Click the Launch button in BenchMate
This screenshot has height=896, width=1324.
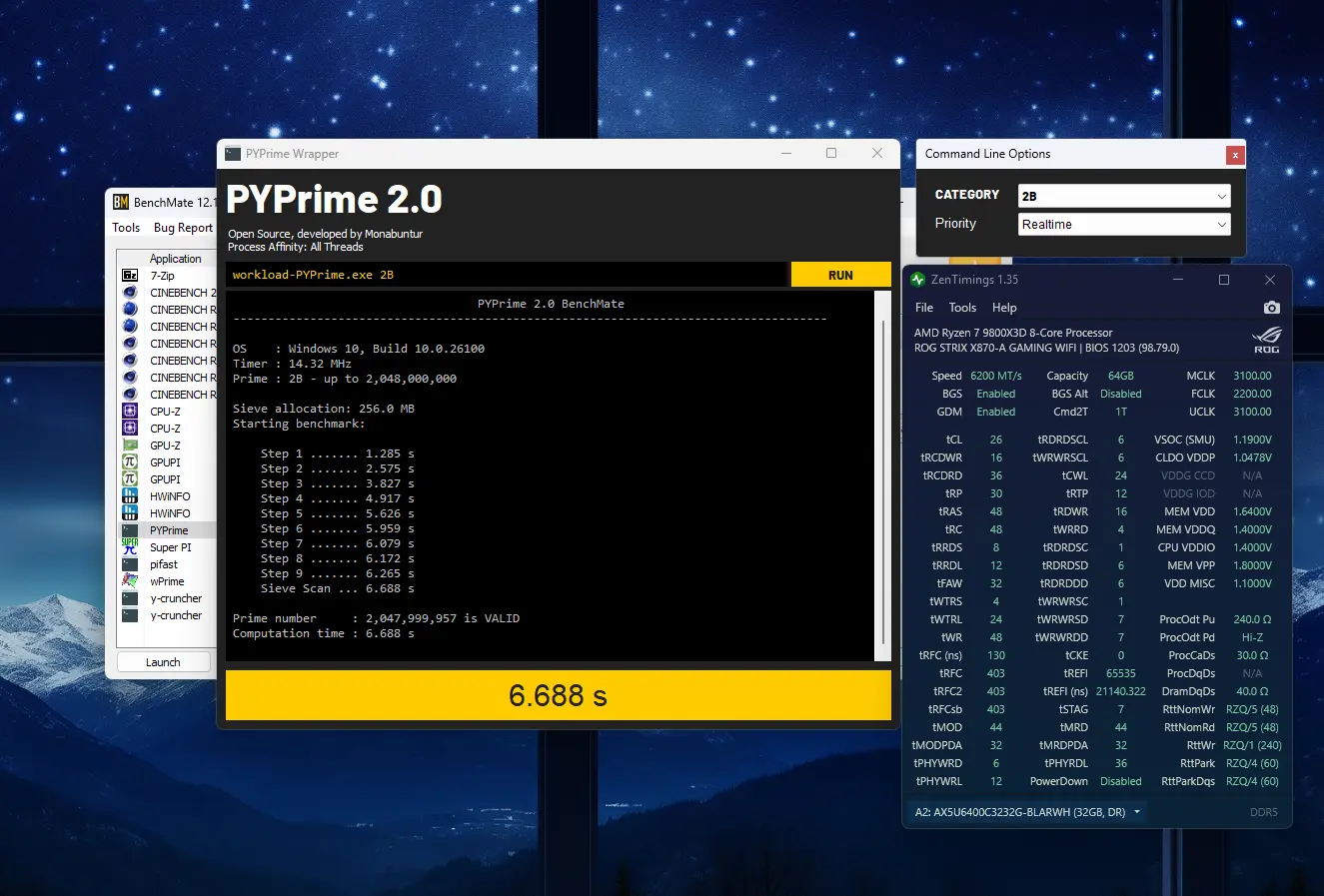(x=163, y=662)
